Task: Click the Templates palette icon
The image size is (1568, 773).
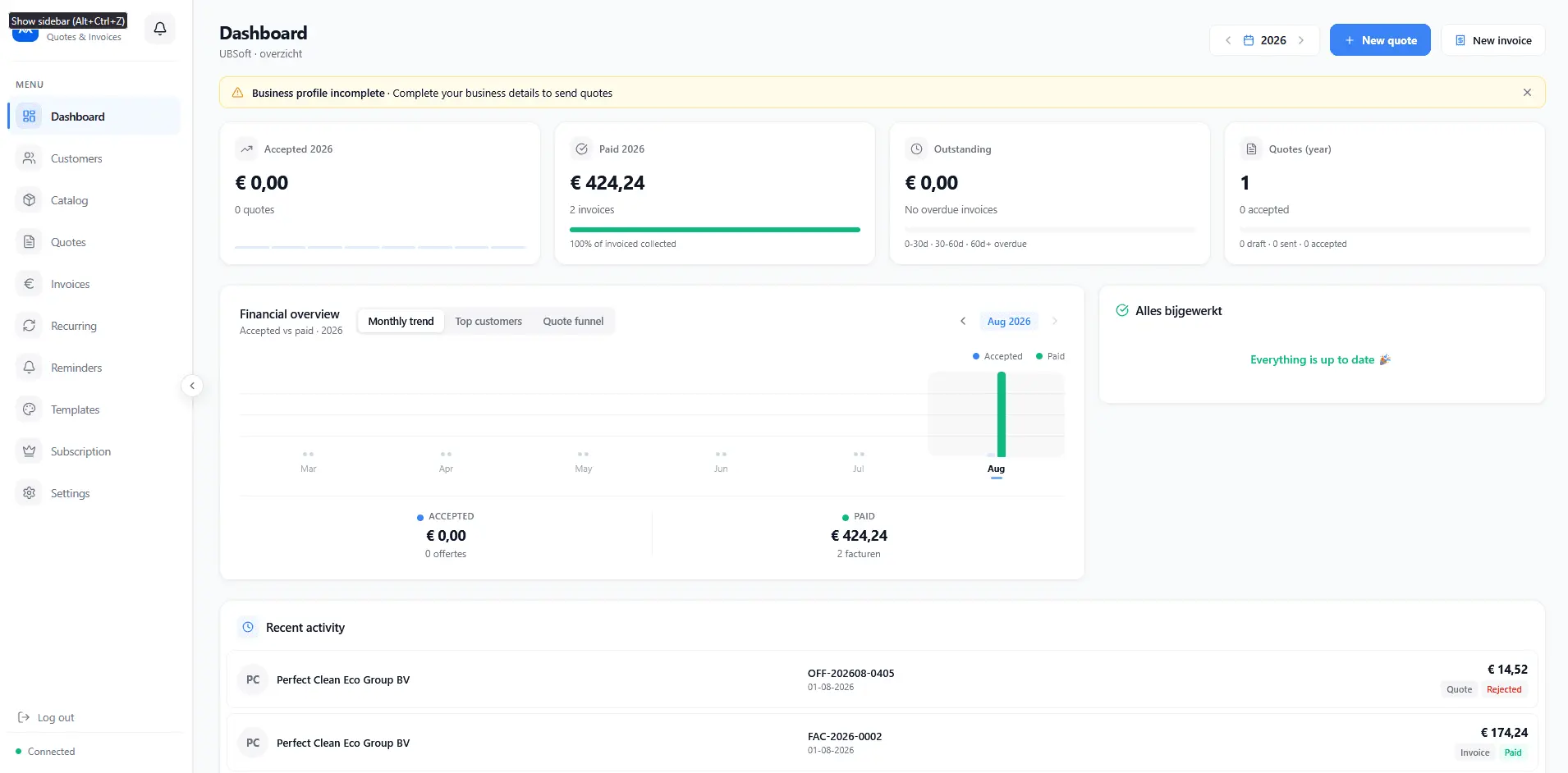Action: (30, 409)
